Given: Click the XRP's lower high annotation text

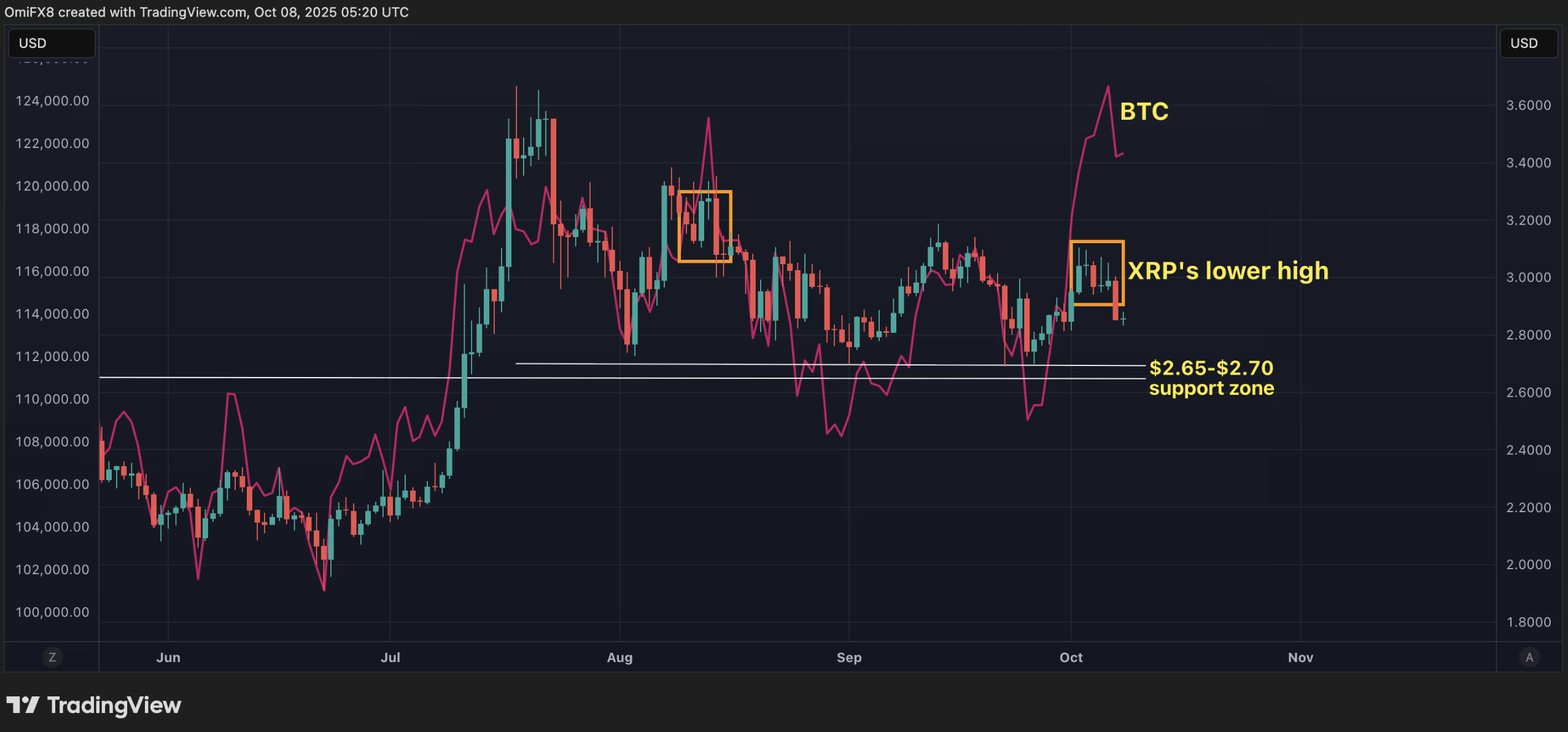Looking at the screenshot, I should click(x=1228, y=271).
